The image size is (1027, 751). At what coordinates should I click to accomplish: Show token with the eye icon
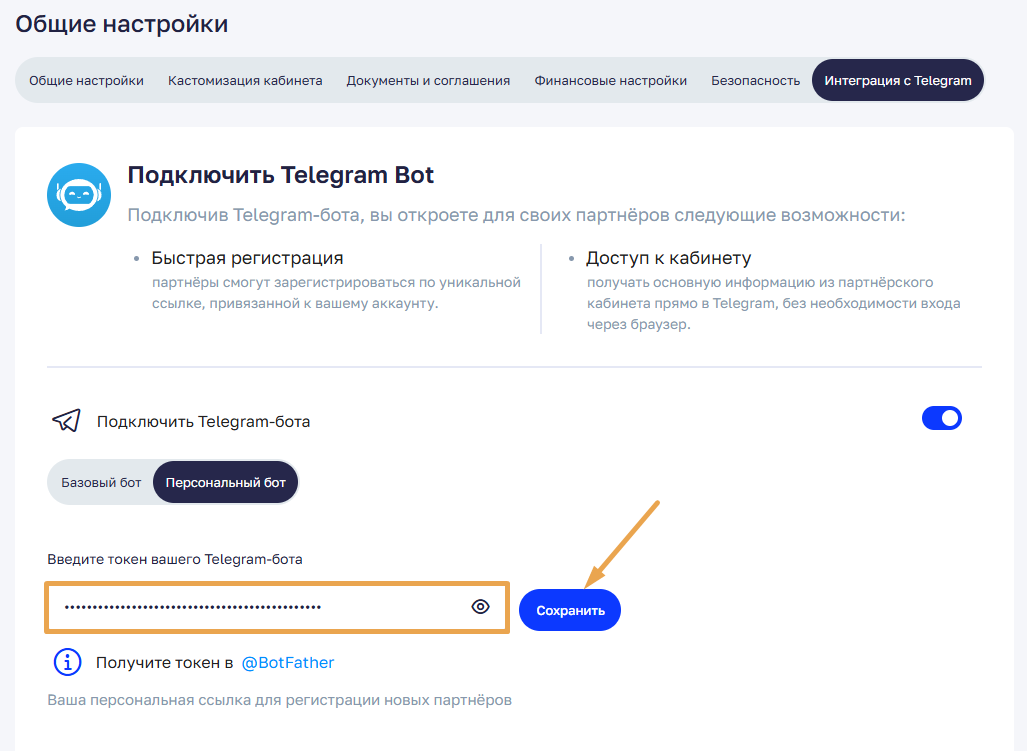[x=481, y=607]
